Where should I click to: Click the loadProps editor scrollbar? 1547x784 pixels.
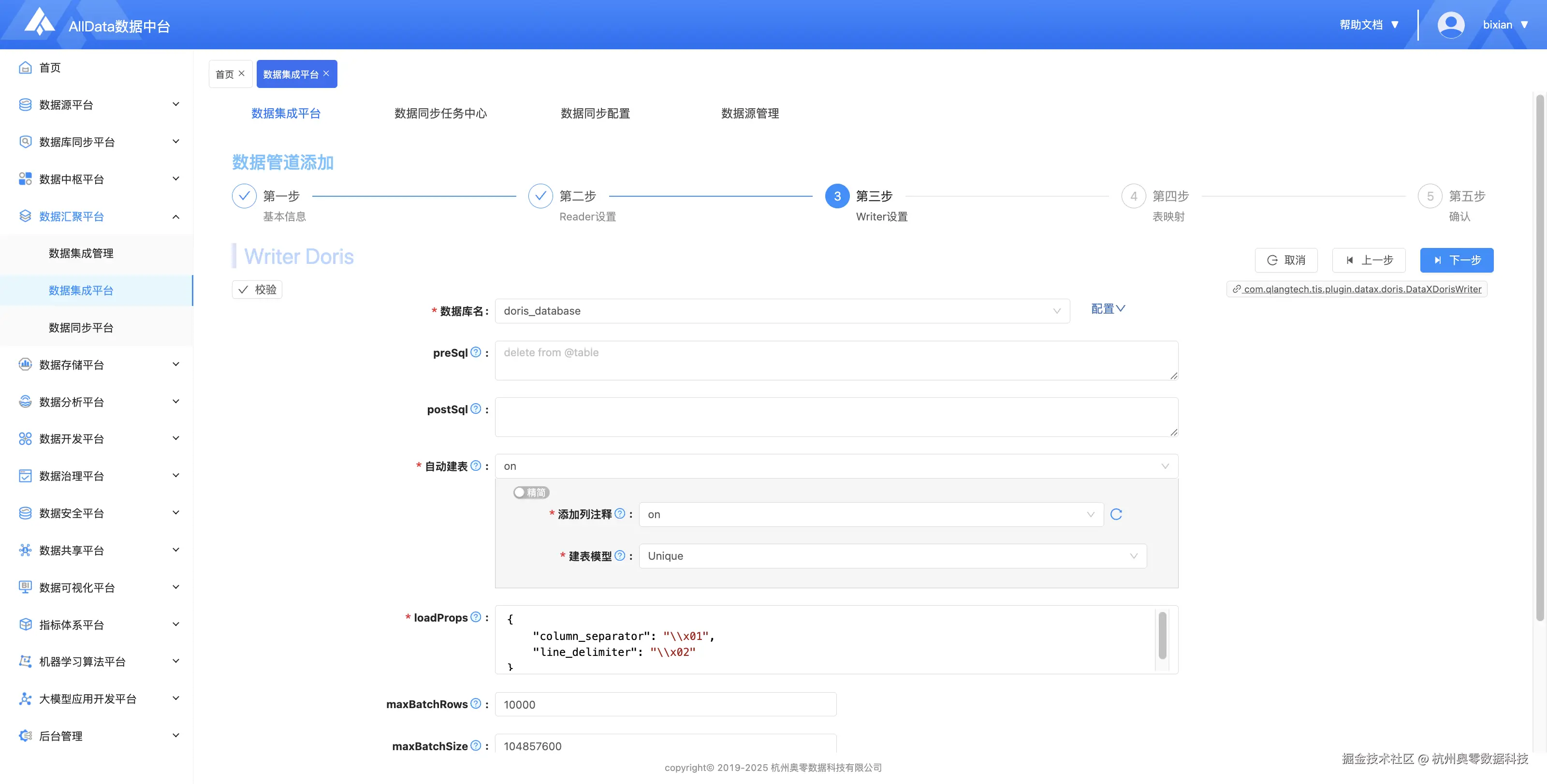[1162, 636]
